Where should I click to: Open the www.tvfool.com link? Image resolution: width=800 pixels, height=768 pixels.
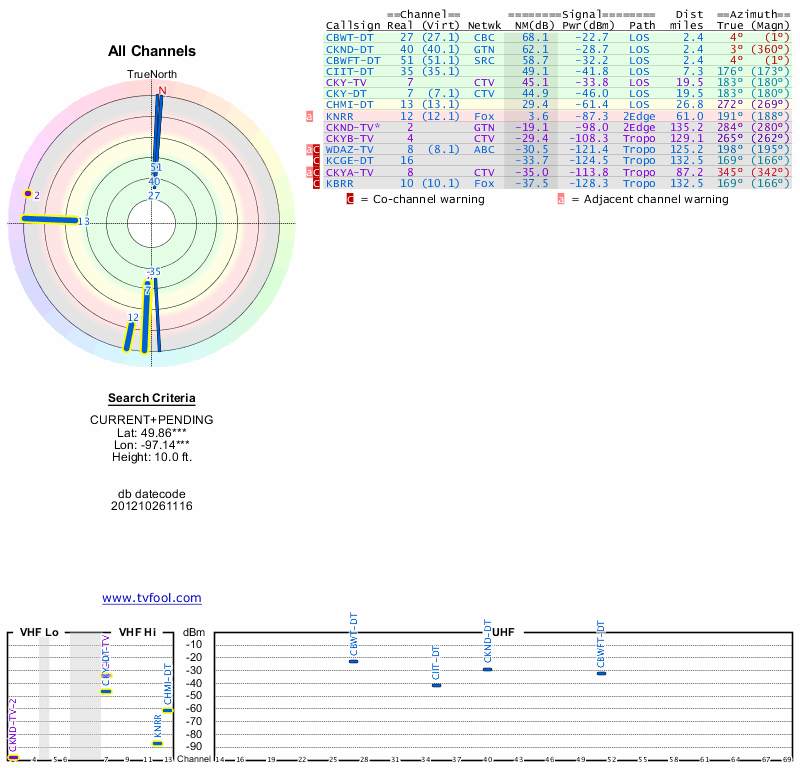point(152,598)
